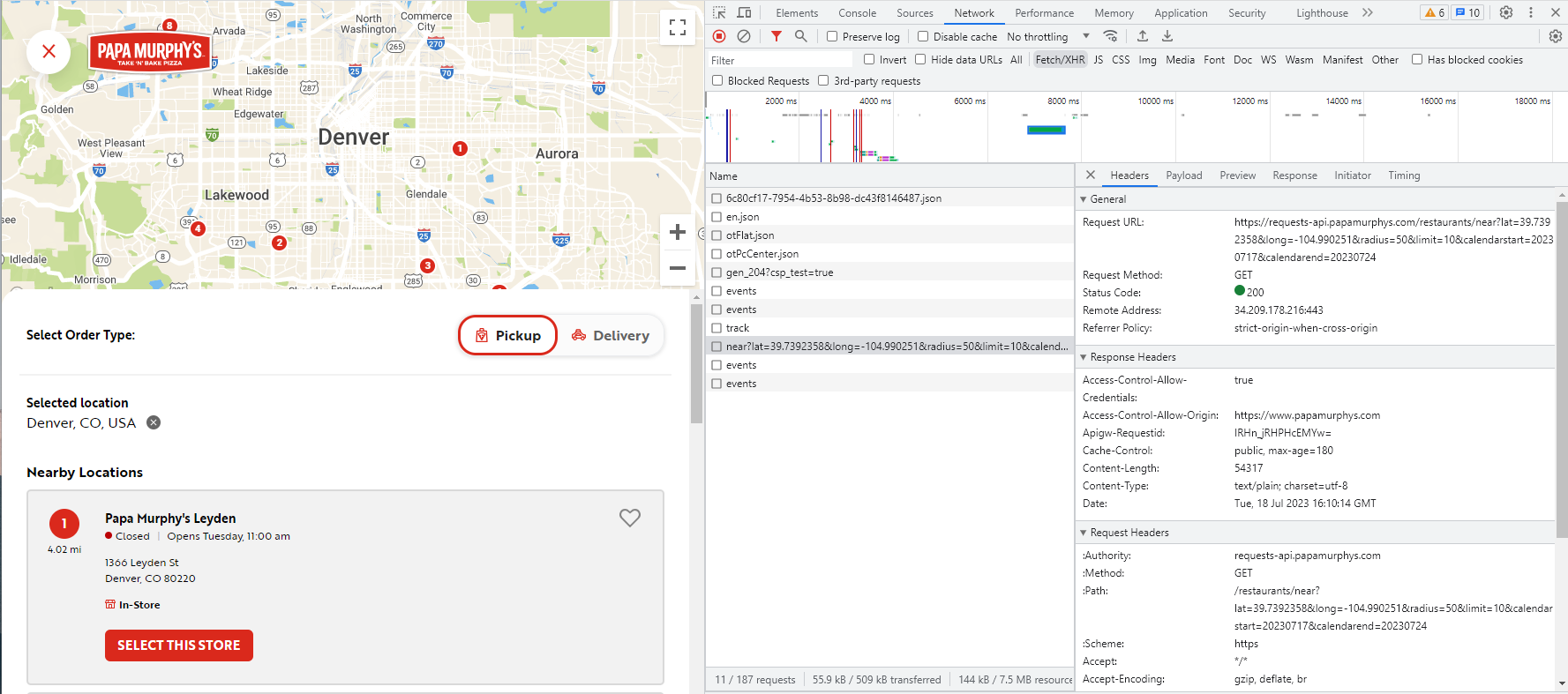Toggle fullscreen map view icon
The width and height of the screenshot is (1568, 694).
pyautogui.click(x=678, y=27)
